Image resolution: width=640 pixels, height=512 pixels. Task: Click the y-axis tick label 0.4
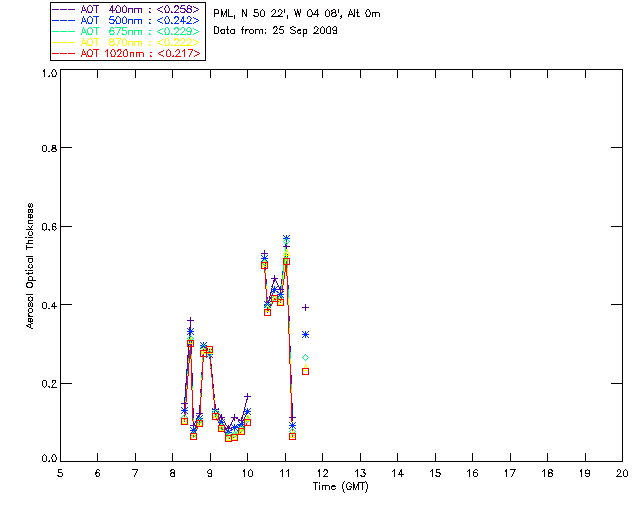[x=49, y=305]
